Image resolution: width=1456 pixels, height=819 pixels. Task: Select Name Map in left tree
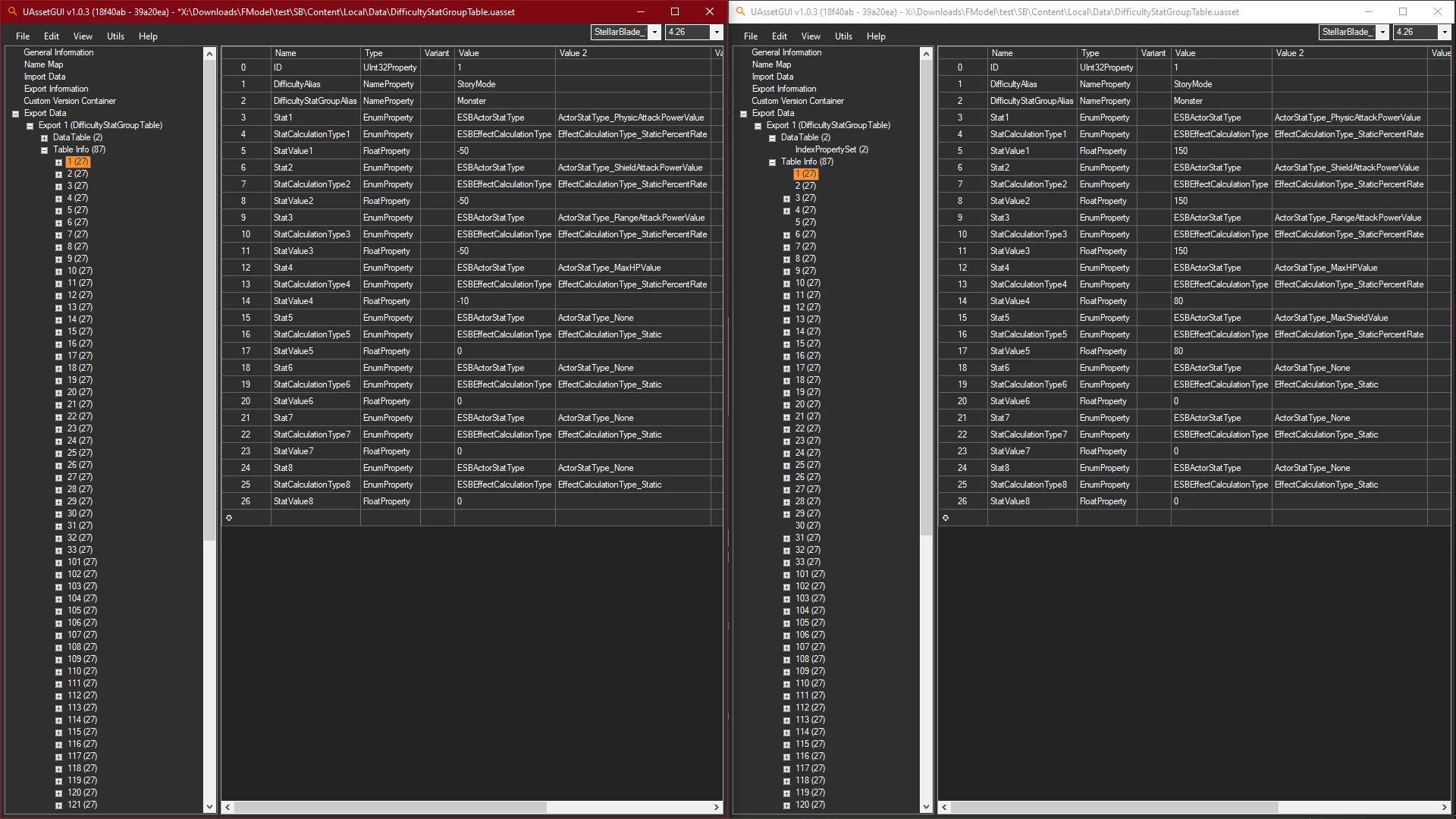[43, 64]
